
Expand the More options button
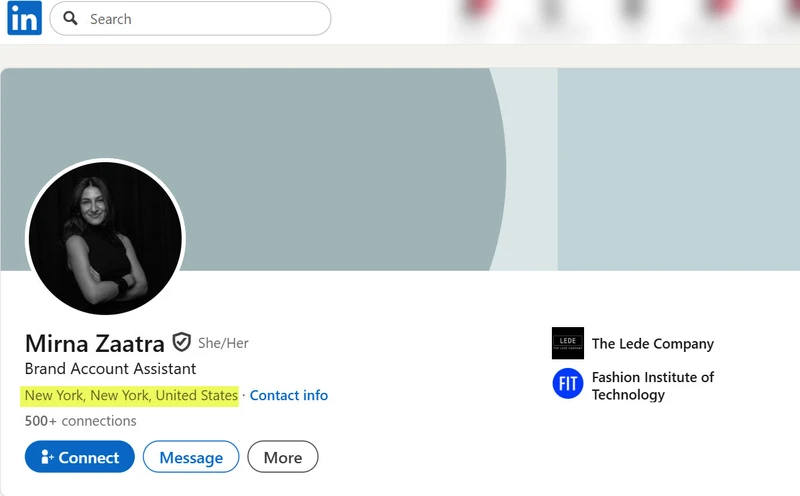(x=283, y=457)
